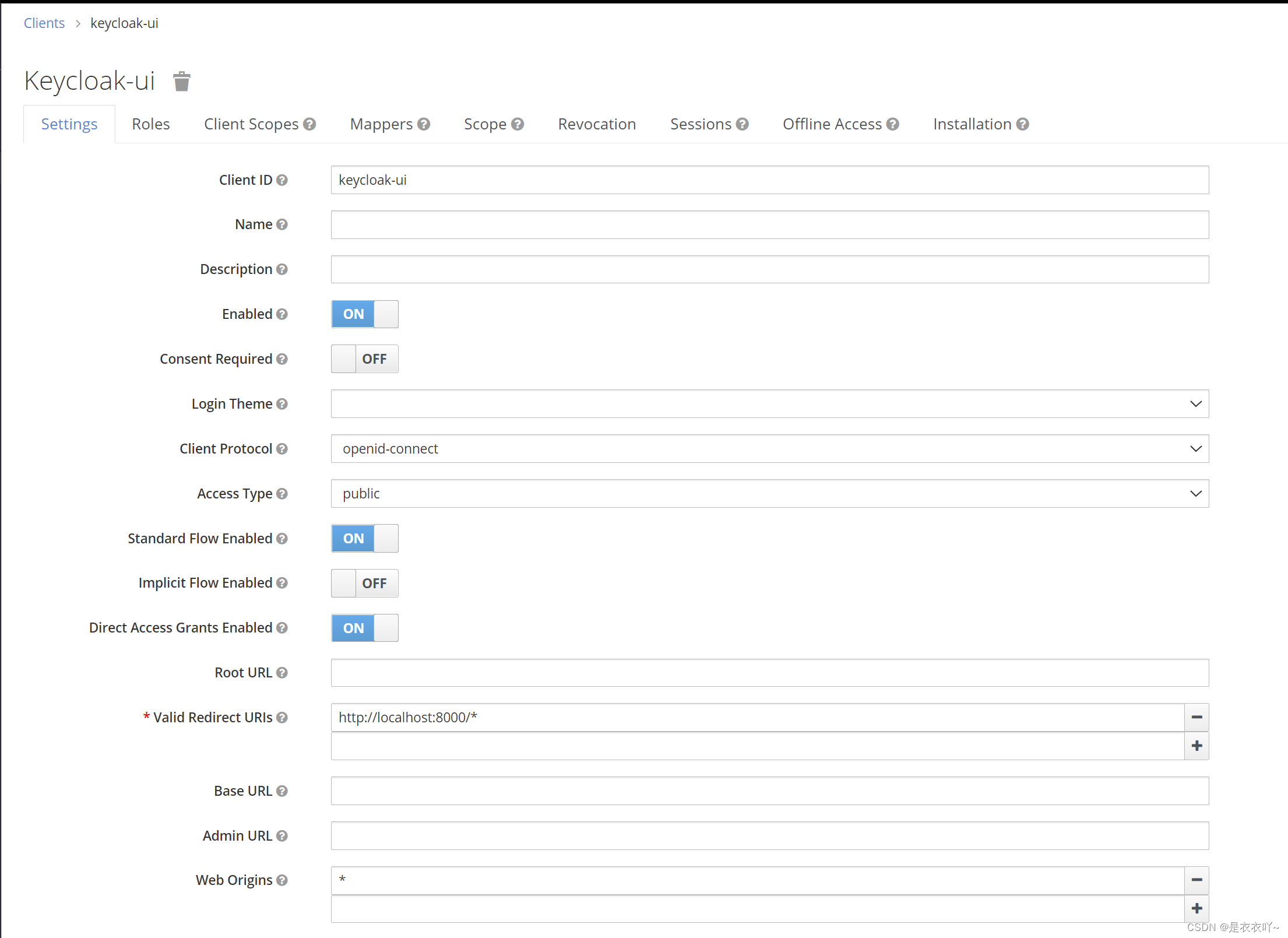Screen dimensions: 1288x938
Task: Toggle Enabled to OFF
Action: (x=364, y=314)
